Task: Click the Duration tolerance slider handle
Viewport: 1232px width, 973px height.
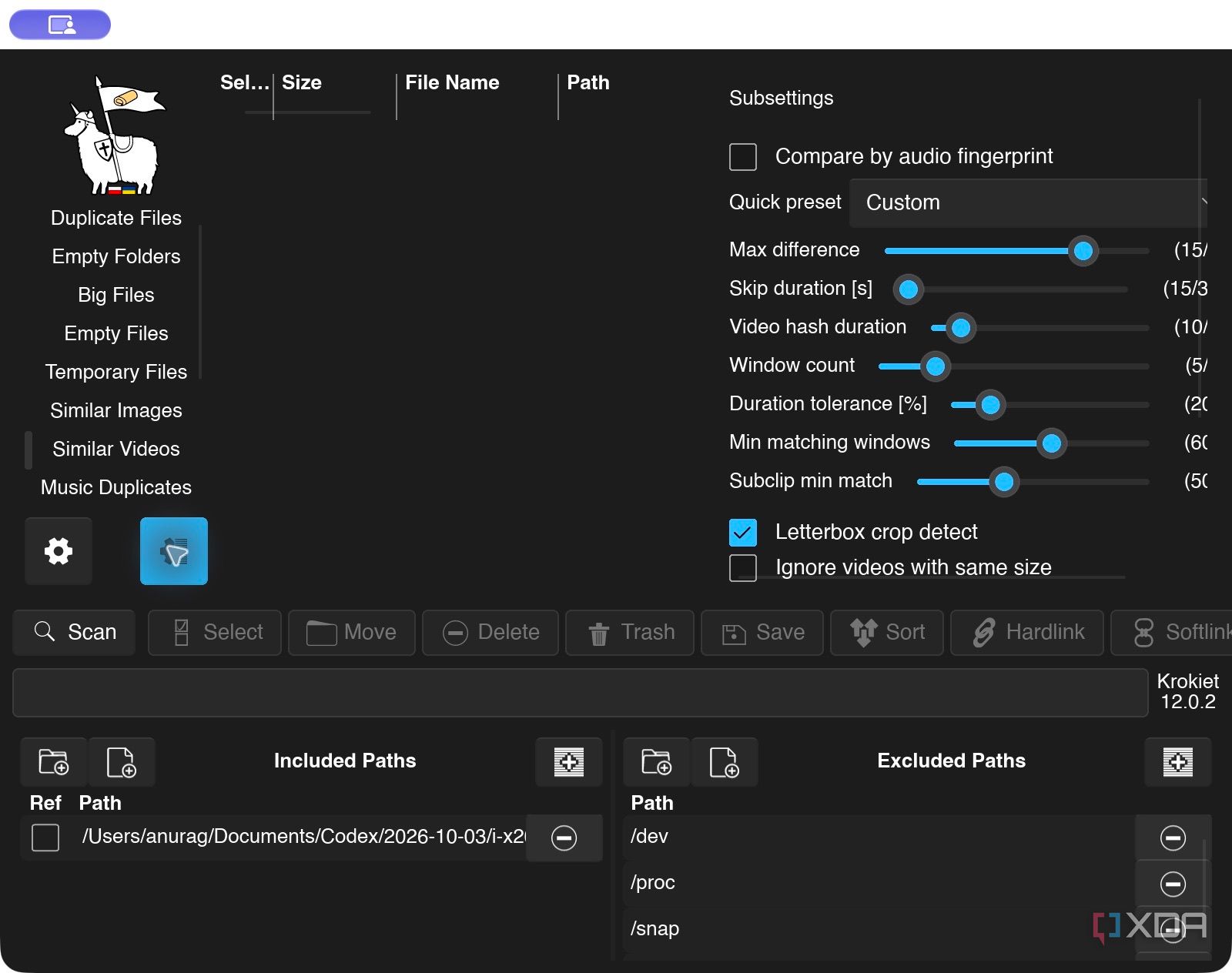Action: coord(991,405)
